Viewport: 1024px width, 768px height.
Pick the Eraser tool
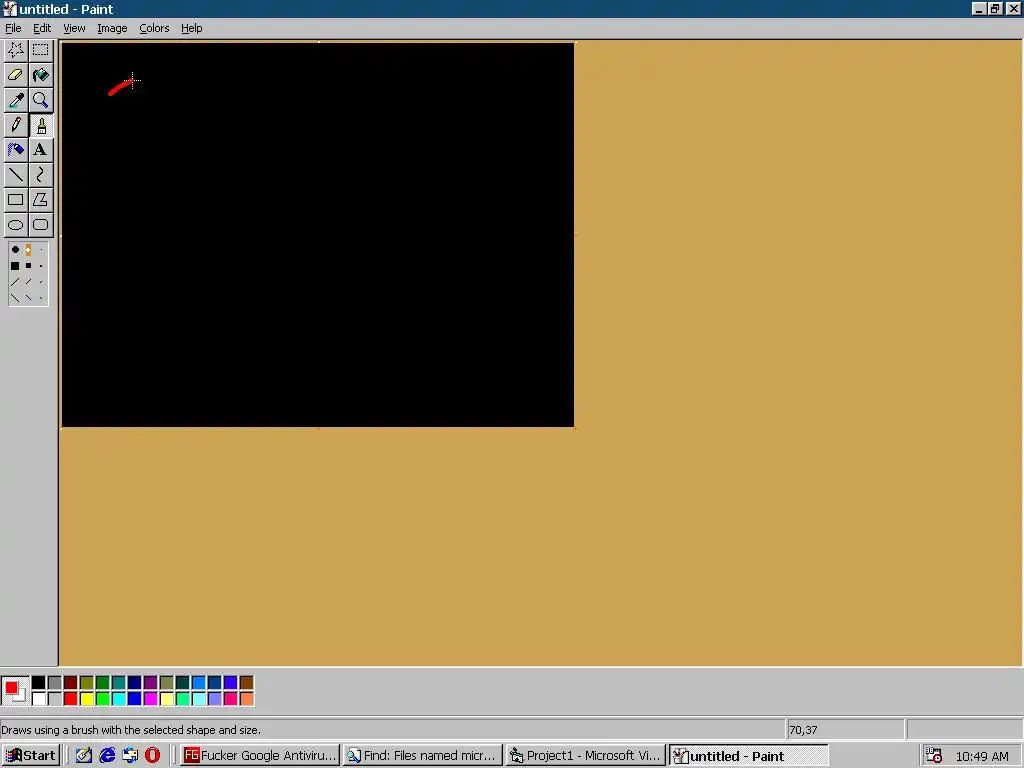(16, 74)
